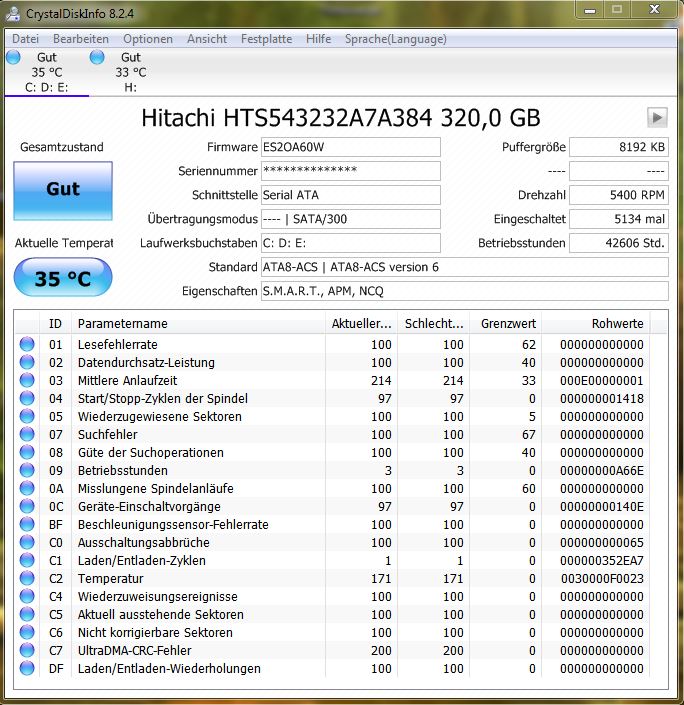Viewport: 684px width, 705px height.
Task: Open the Ansicht menu
Action: click(x=207, y=39)
